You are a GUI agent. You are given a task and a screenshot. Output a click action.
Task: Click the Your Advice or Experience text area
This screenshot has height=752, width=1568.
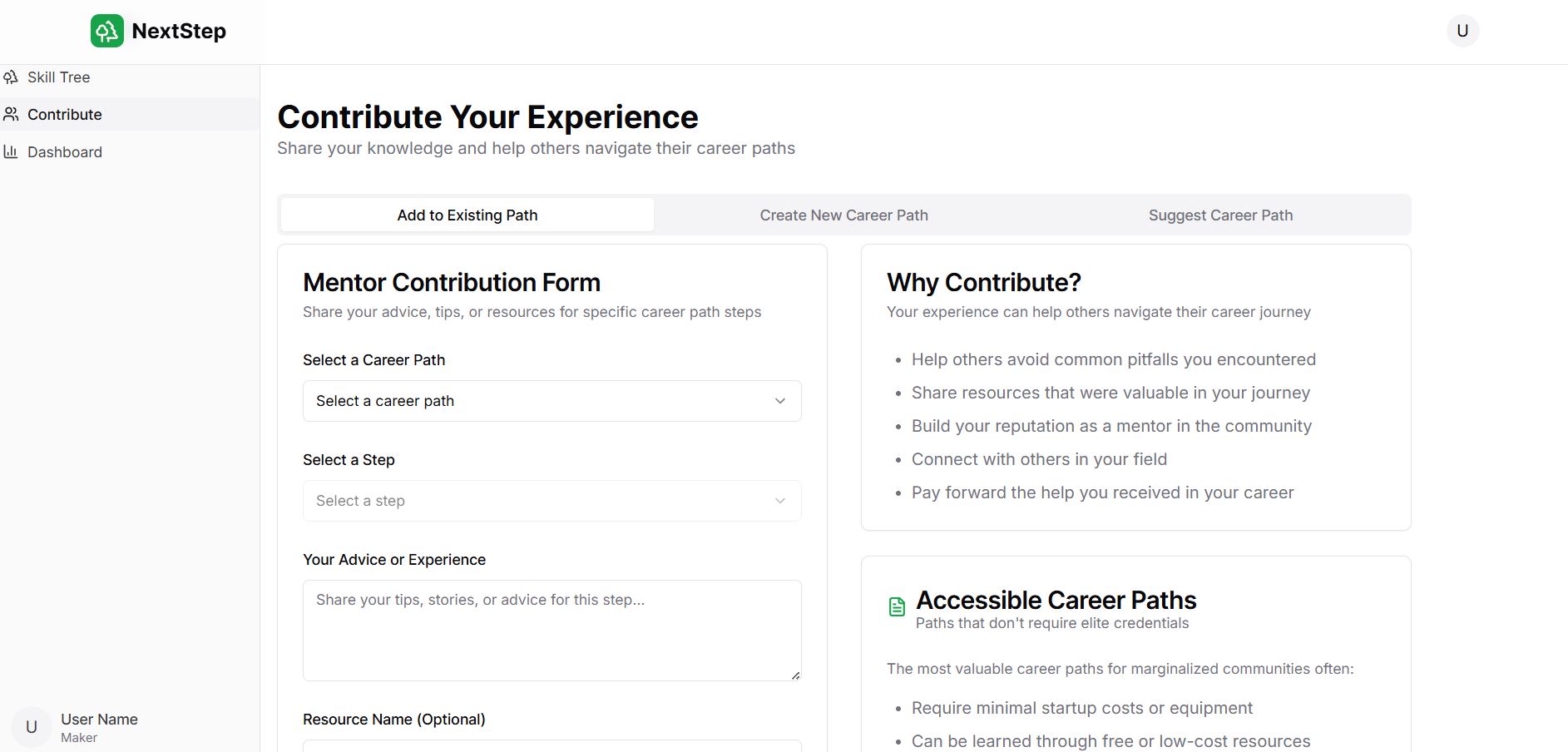(552, 630)
